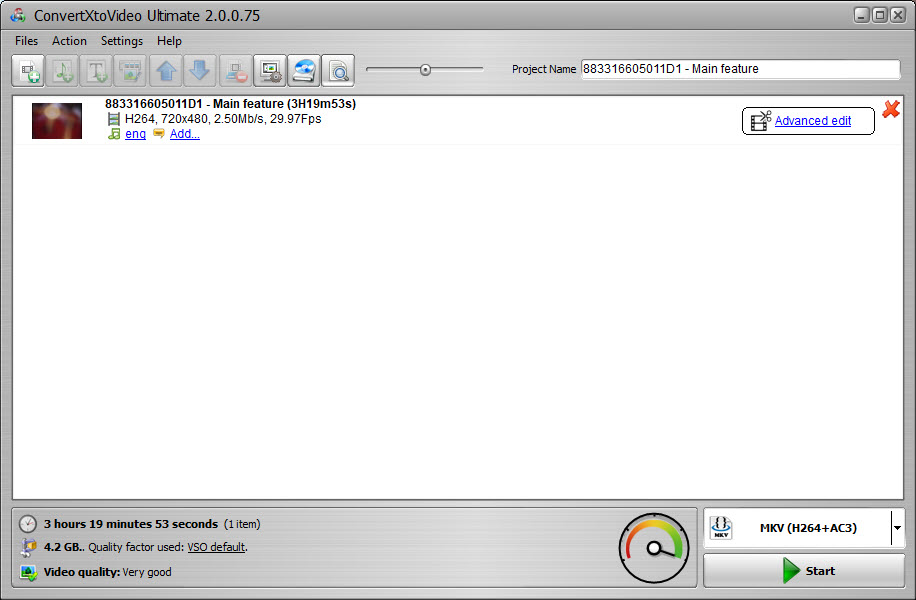Viewport: 916px width, 600px height.
Task: Click the remove item toolbar icon
Action: pyautogui.click(x=236, y=71)
